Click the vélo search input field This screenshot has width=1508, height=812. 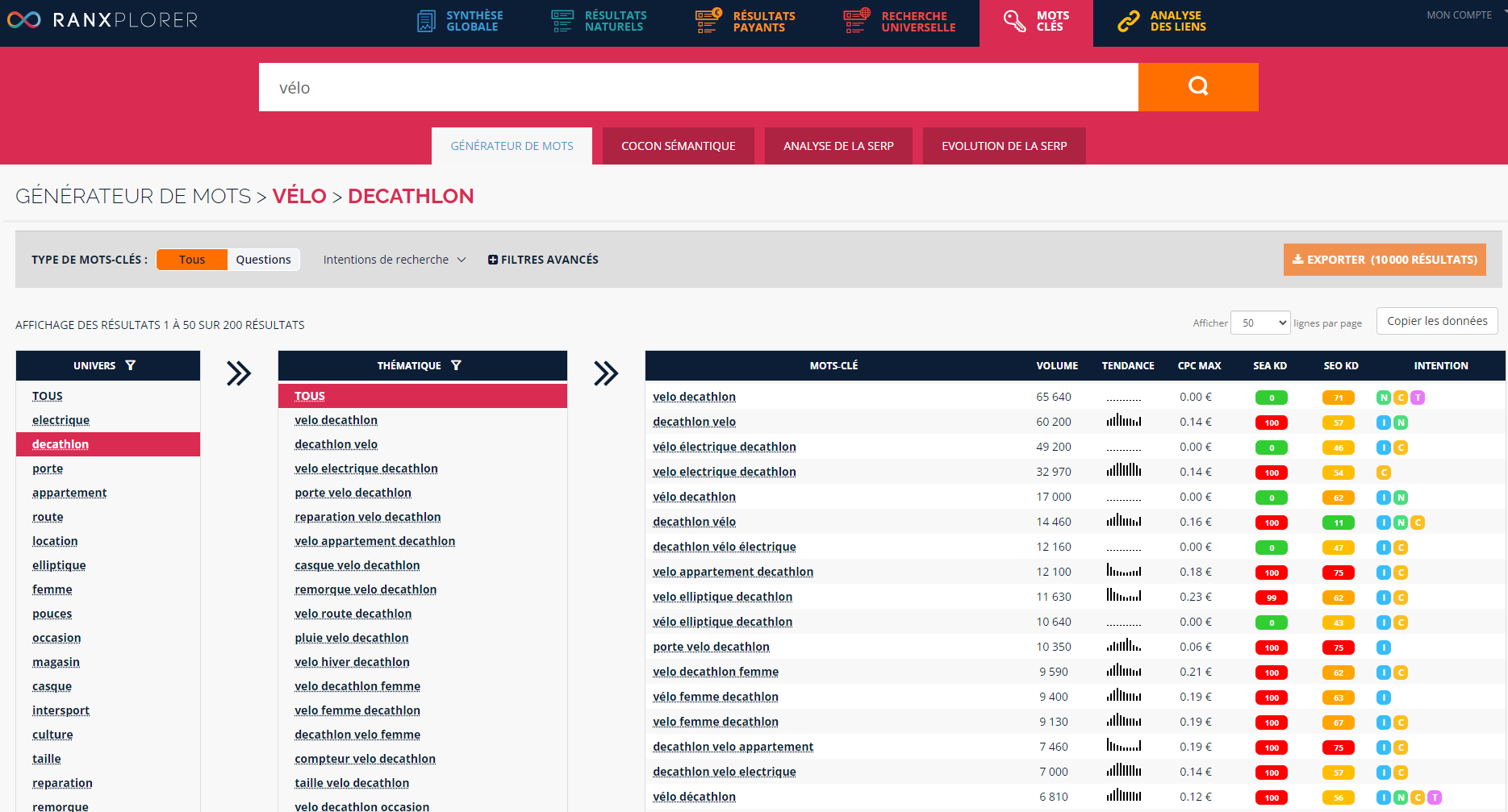[699, 87]
